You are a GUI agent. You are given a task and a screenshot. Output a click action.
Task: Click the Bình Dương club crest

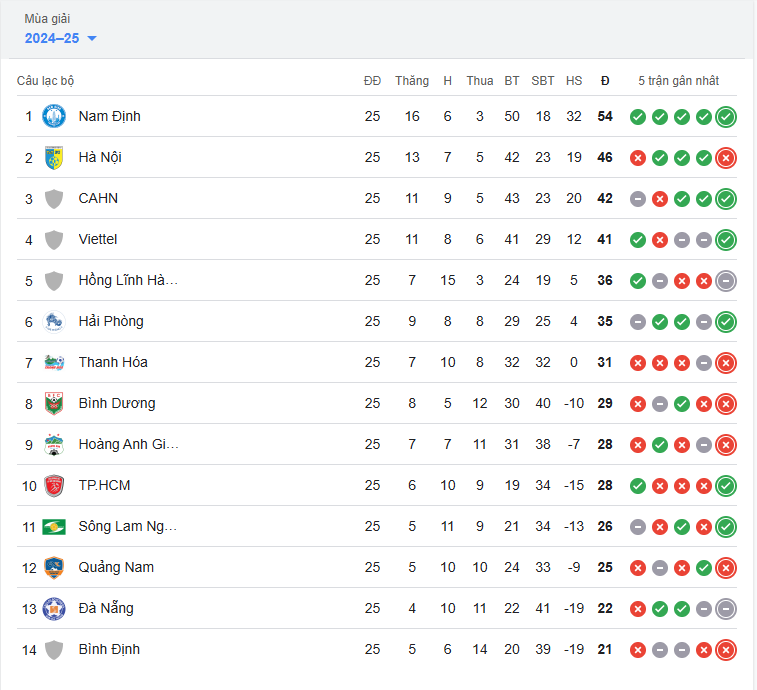(x=54, y=403)
